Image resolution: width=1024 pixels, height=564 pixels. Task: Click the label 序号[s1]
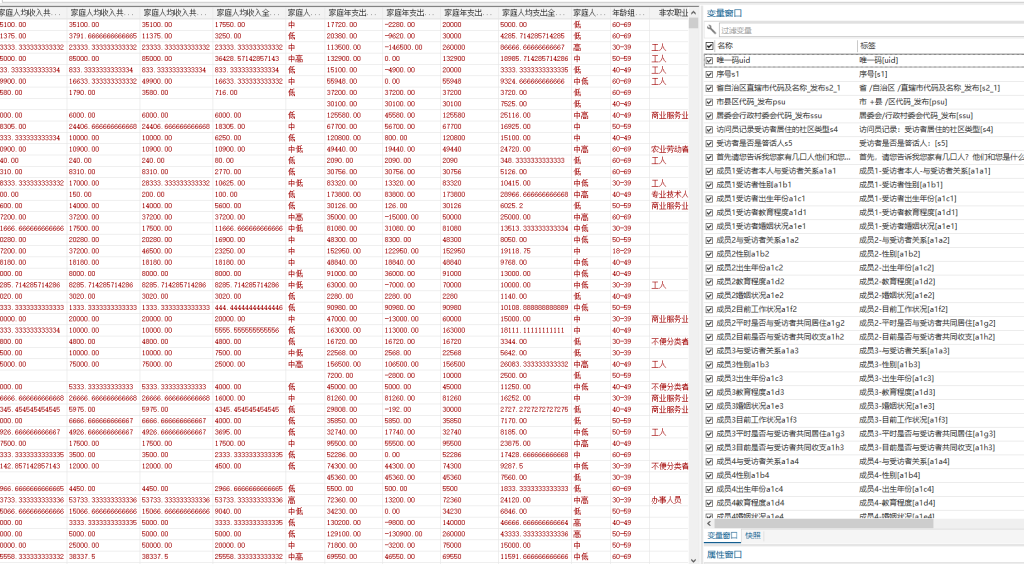tap(873, 74)
